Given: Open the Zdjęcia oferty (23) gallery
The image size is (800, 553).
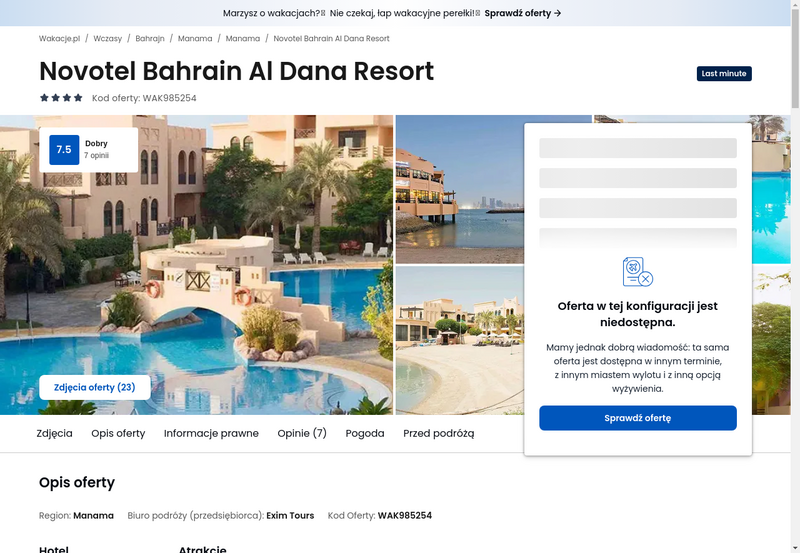Looking at the screenshot, I should click(x=95, y=387).
